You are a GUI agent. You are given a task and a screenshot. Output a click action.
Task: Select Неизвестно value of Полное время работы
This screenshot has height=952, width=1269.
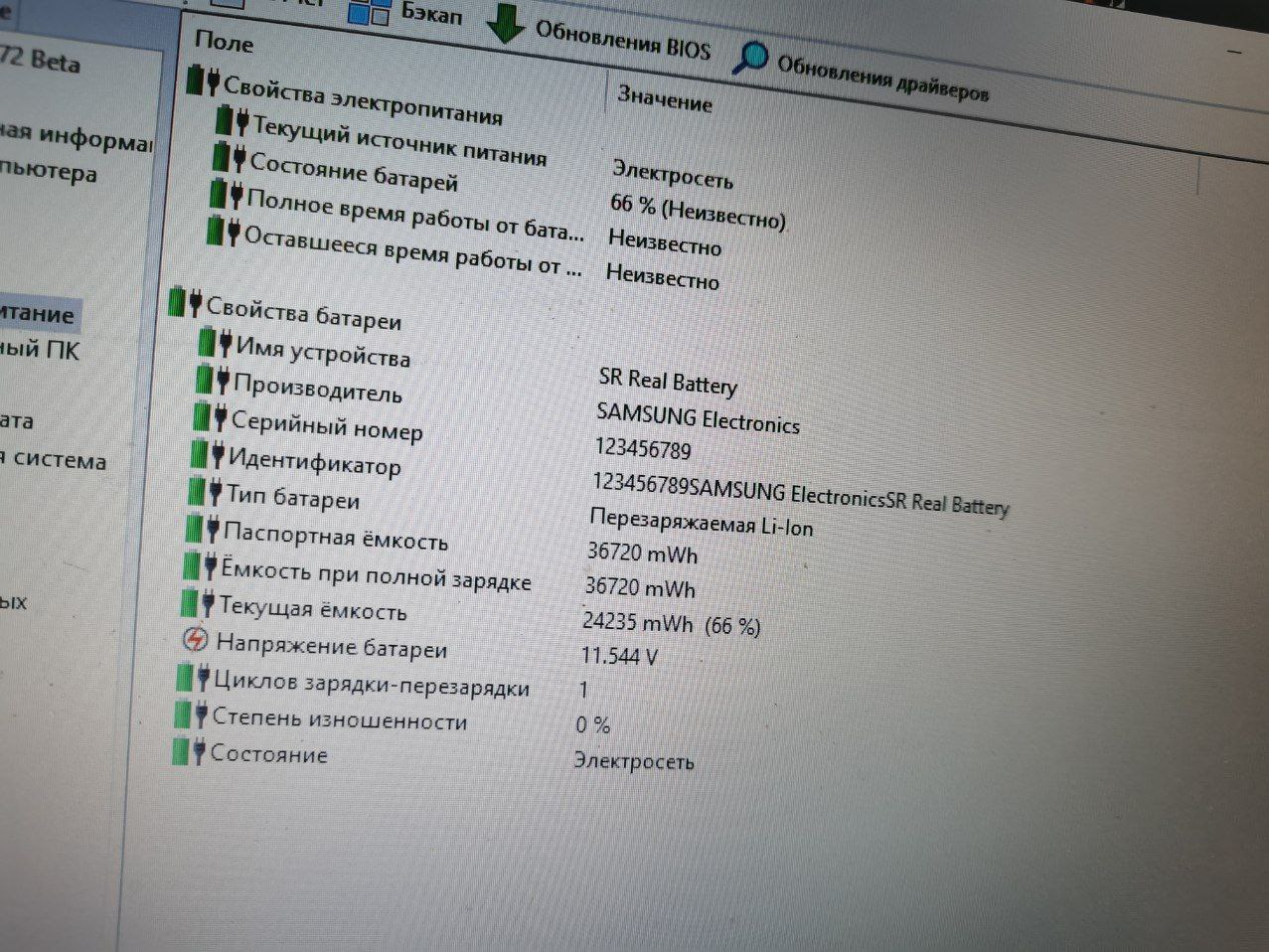coord(665,242)
